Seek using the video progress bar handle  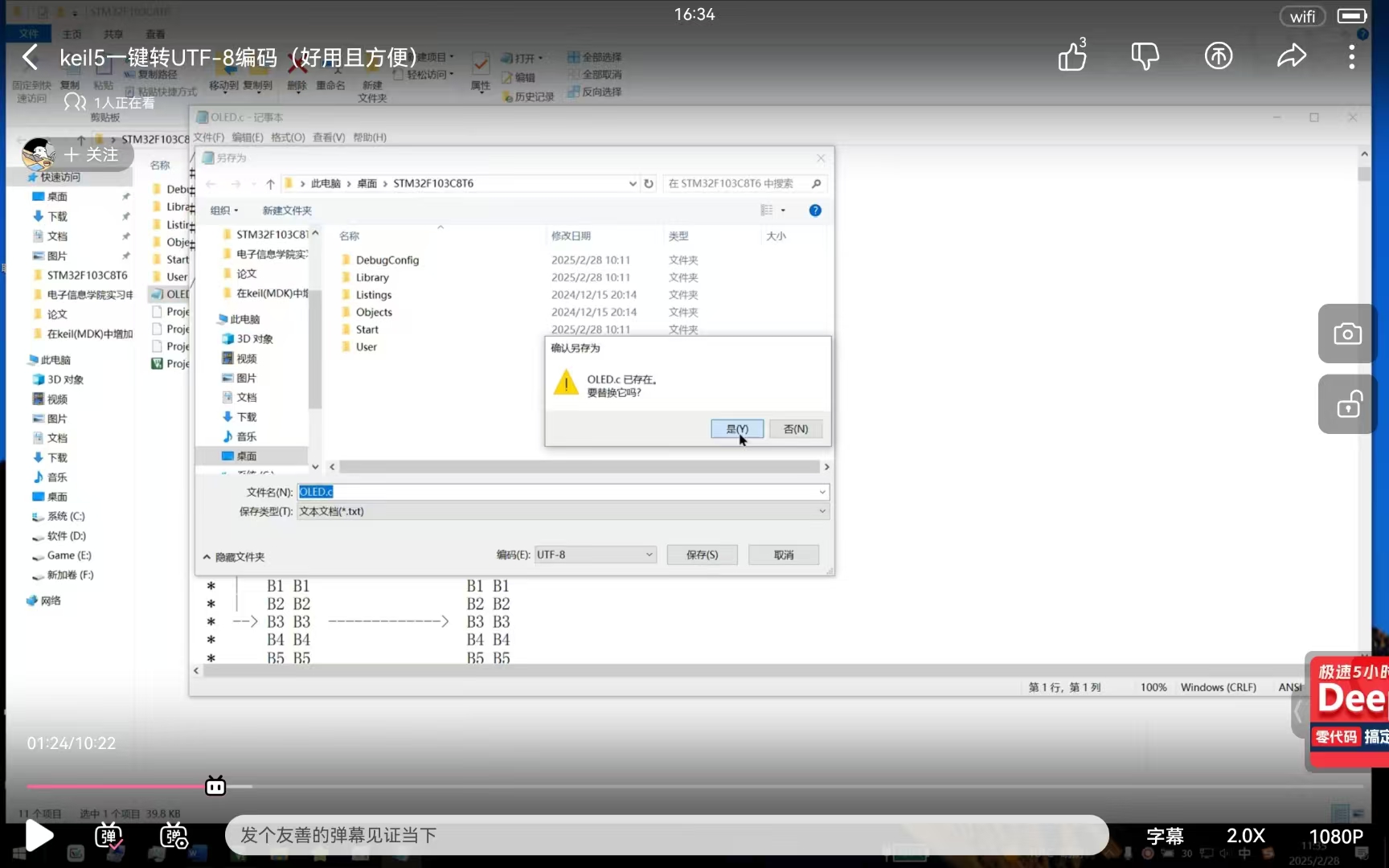click(215, 786)
